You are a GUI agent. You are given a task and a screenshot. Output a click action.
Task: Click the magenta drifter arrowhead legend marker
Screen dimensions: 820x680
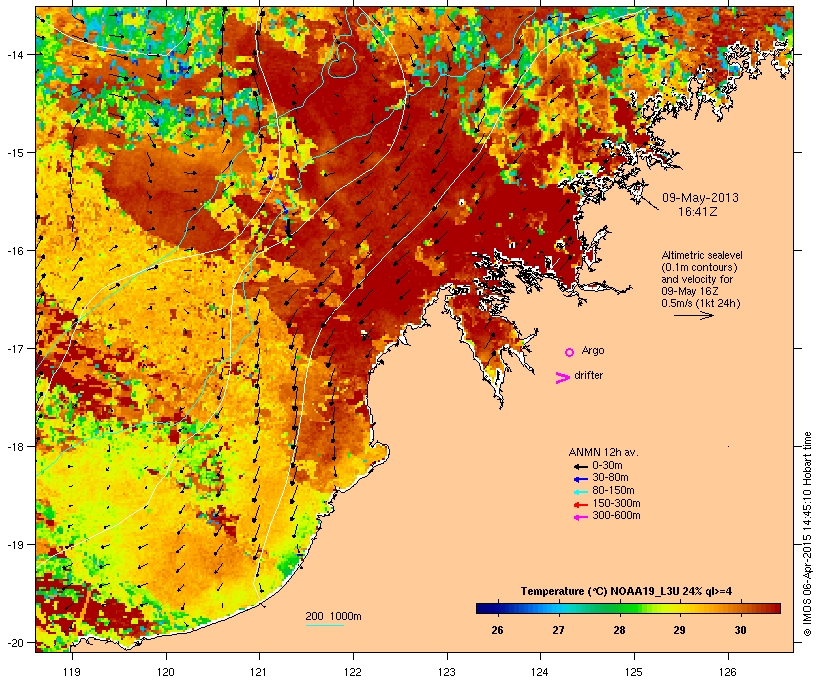coord(562,378)
